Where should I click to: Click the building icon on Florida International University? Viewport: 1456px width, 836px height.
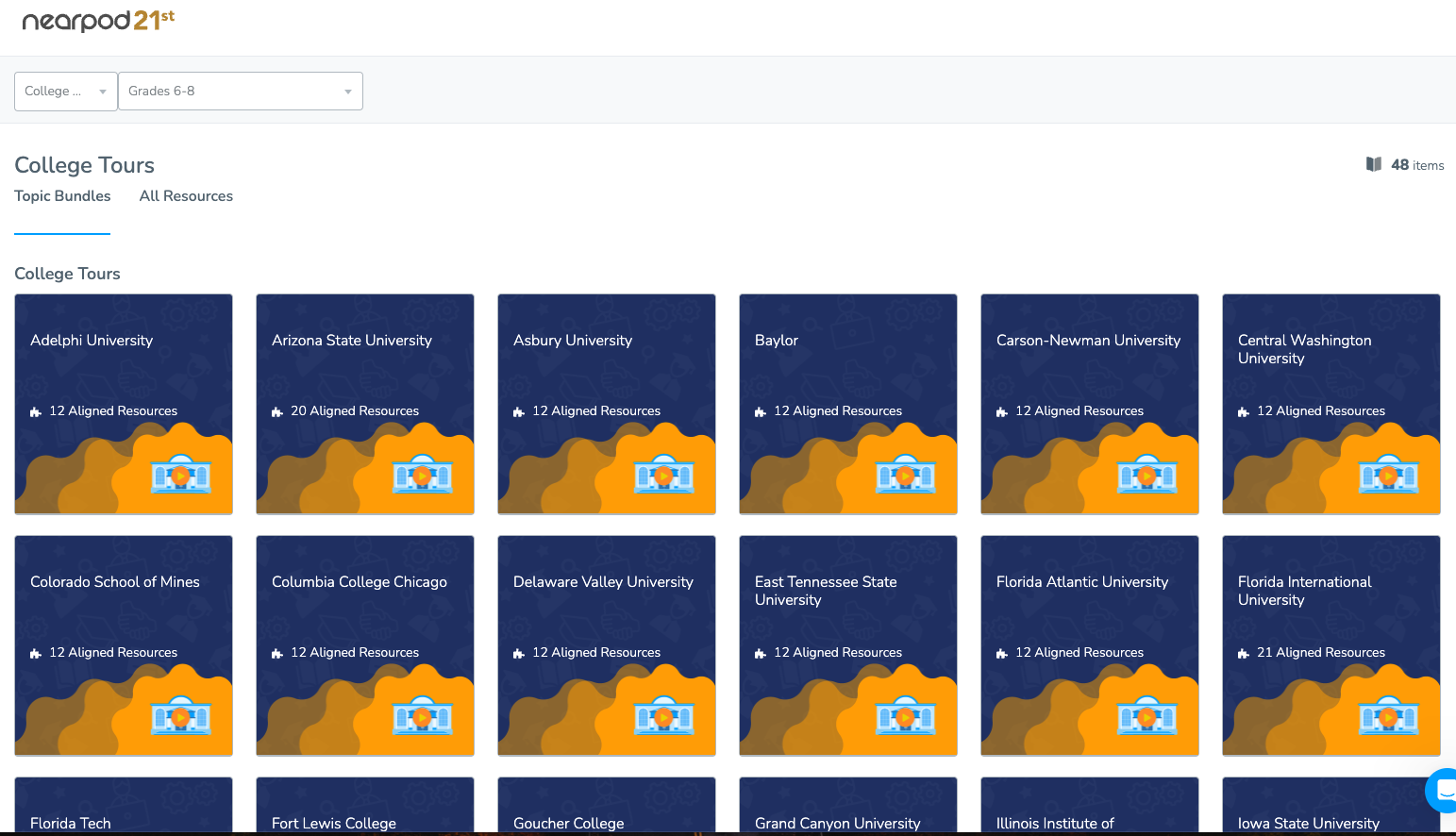(1389, 716)
